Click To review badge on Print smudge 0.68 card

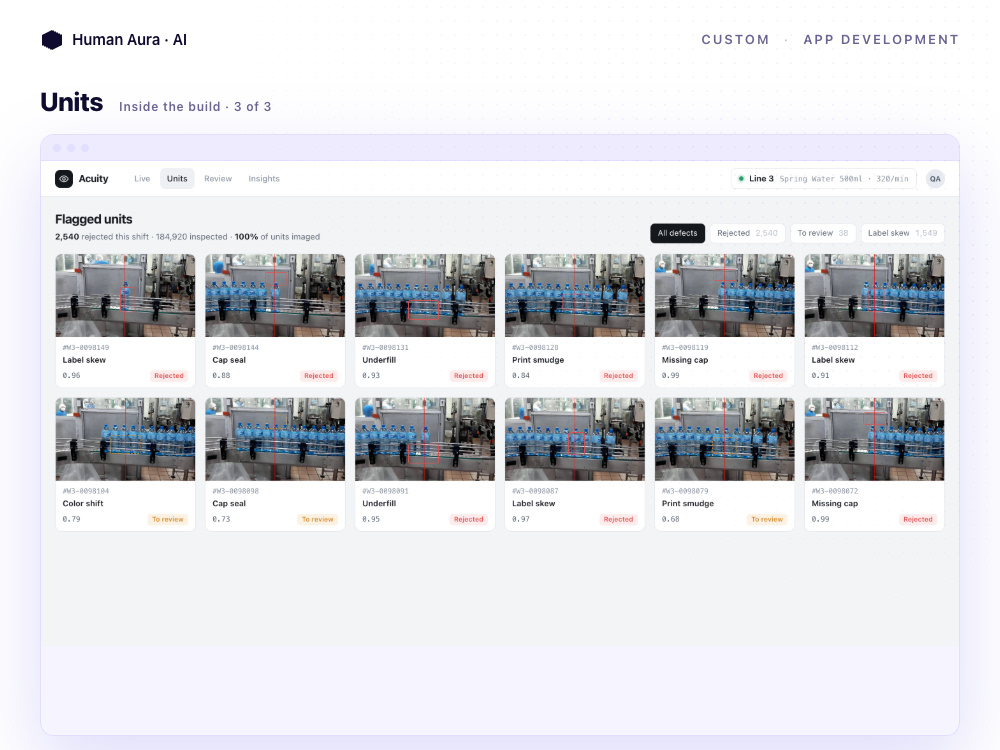pyautogui.click(x=767, y=519)
